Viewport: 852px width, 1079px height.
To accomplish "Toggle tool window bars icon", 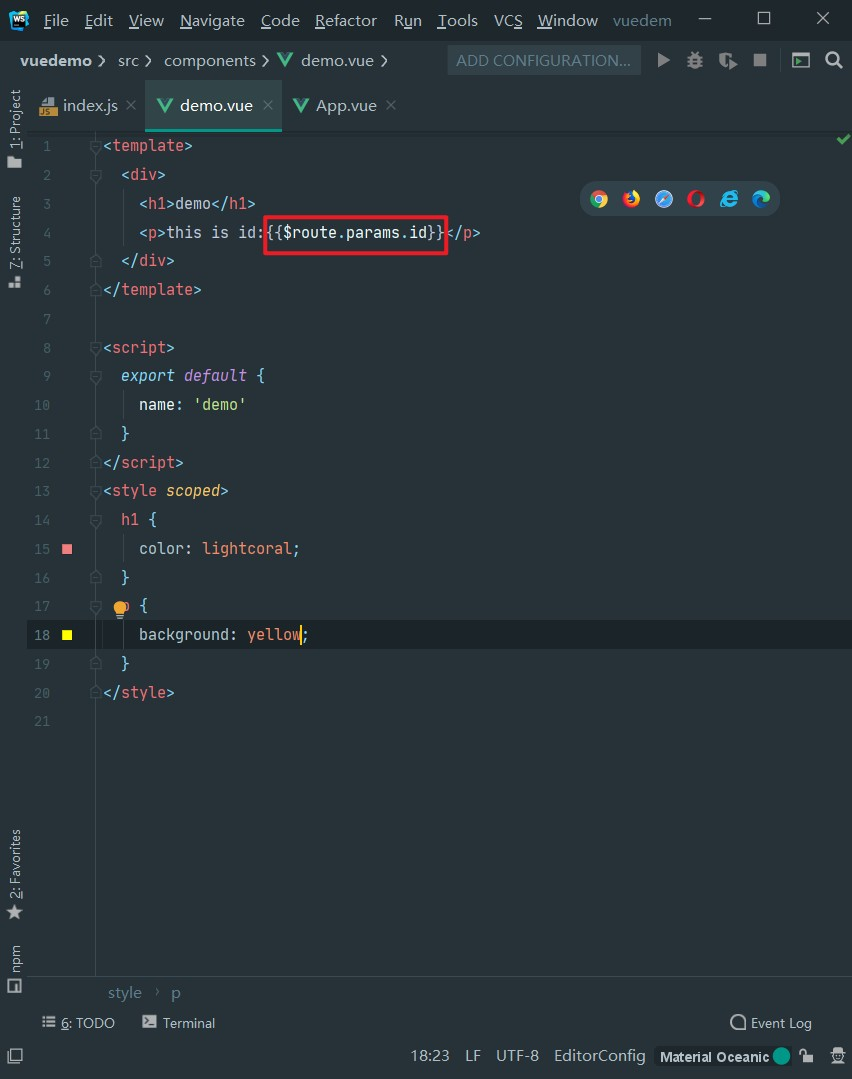I will (x=14, y=1056).
